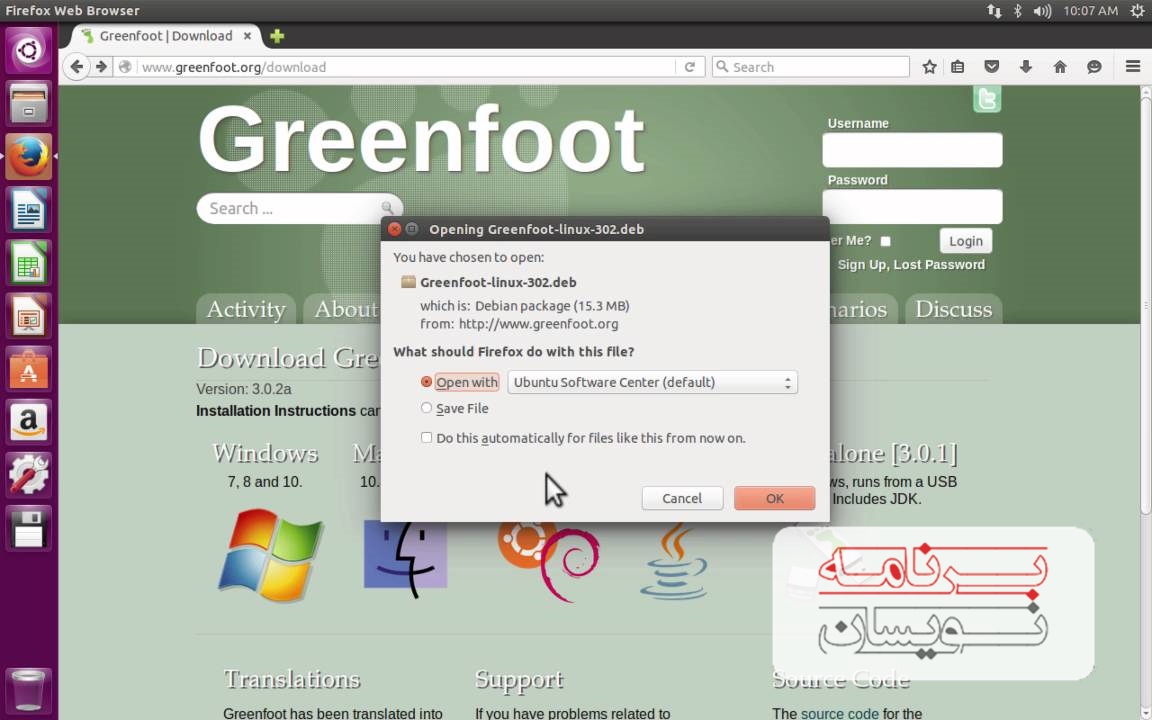Image resolution: width=1152 pixels, height=720 pixels.
Task: Launch LibreOffice Writer from the dock
Action: (28, 211)
